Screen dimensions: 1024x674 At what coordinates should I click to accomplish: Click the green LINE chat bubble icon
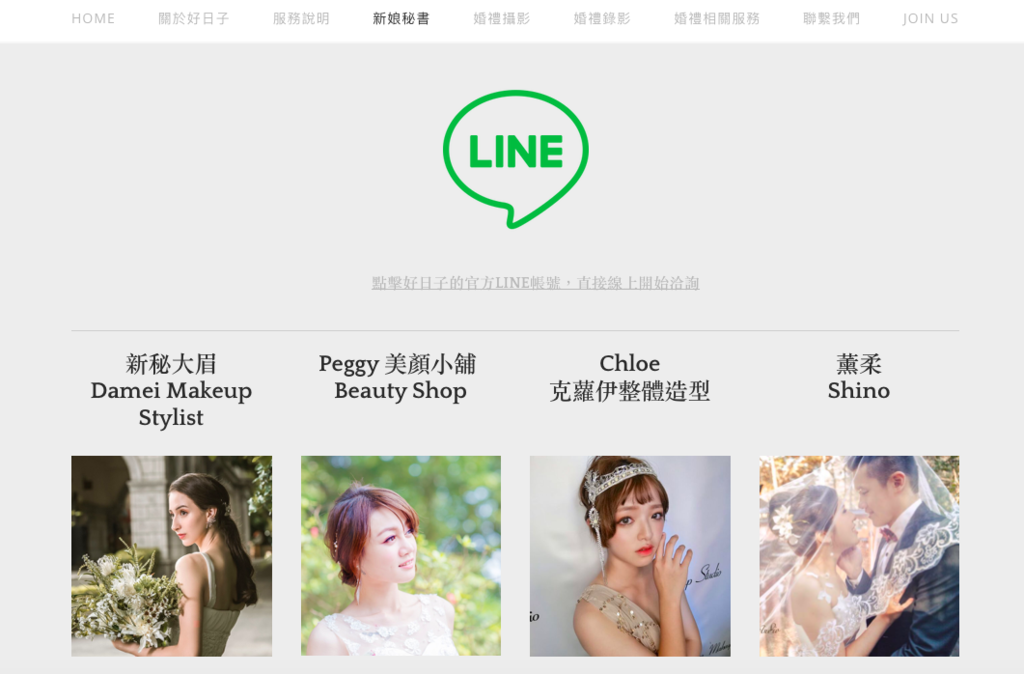pyautogui.click(x=515, y=159)
